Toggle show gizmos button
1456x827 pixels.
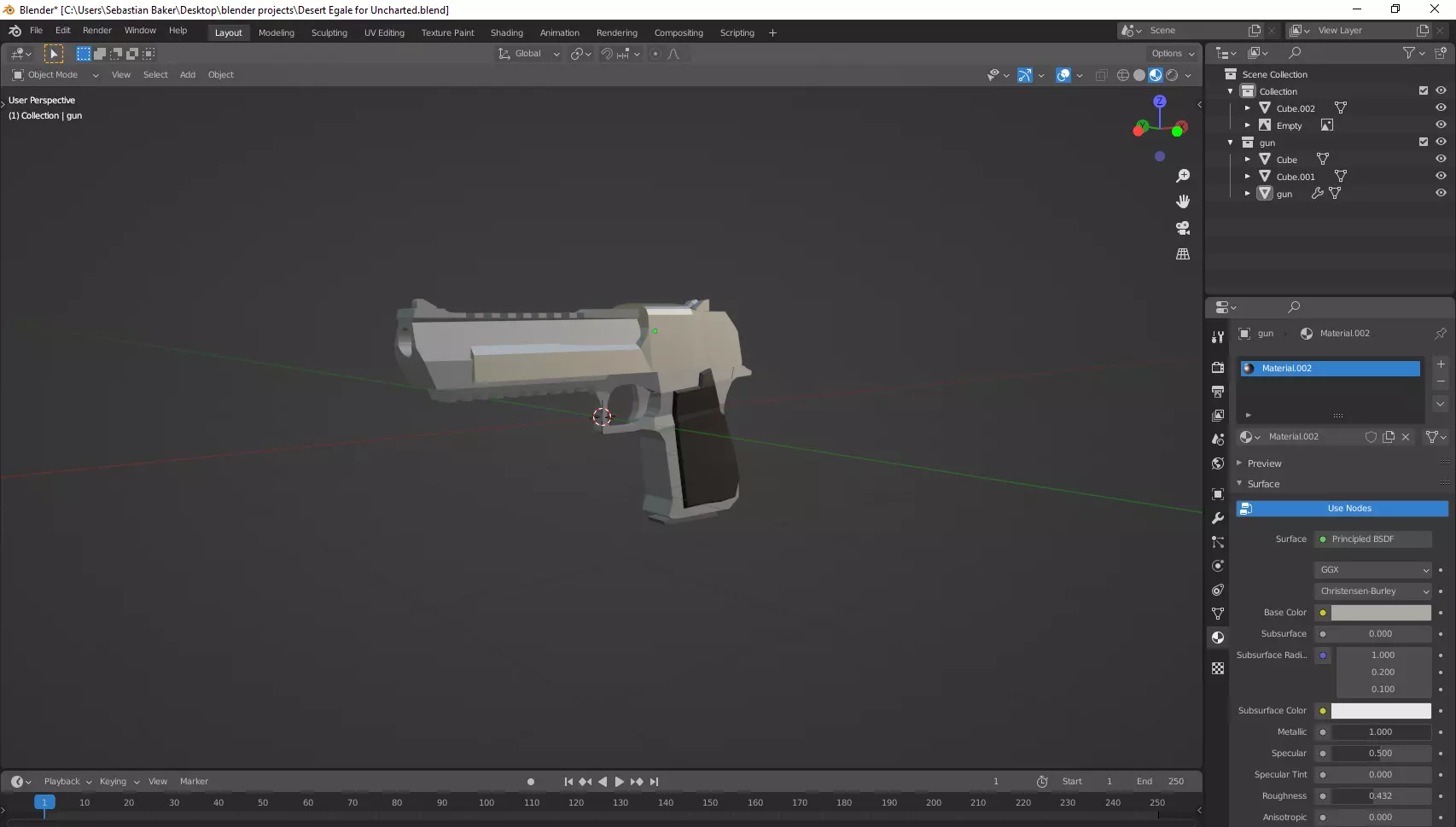tap(1025, 75)
